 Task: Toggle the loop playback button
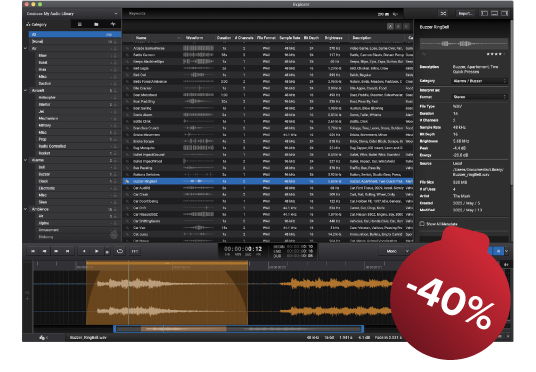120,251
